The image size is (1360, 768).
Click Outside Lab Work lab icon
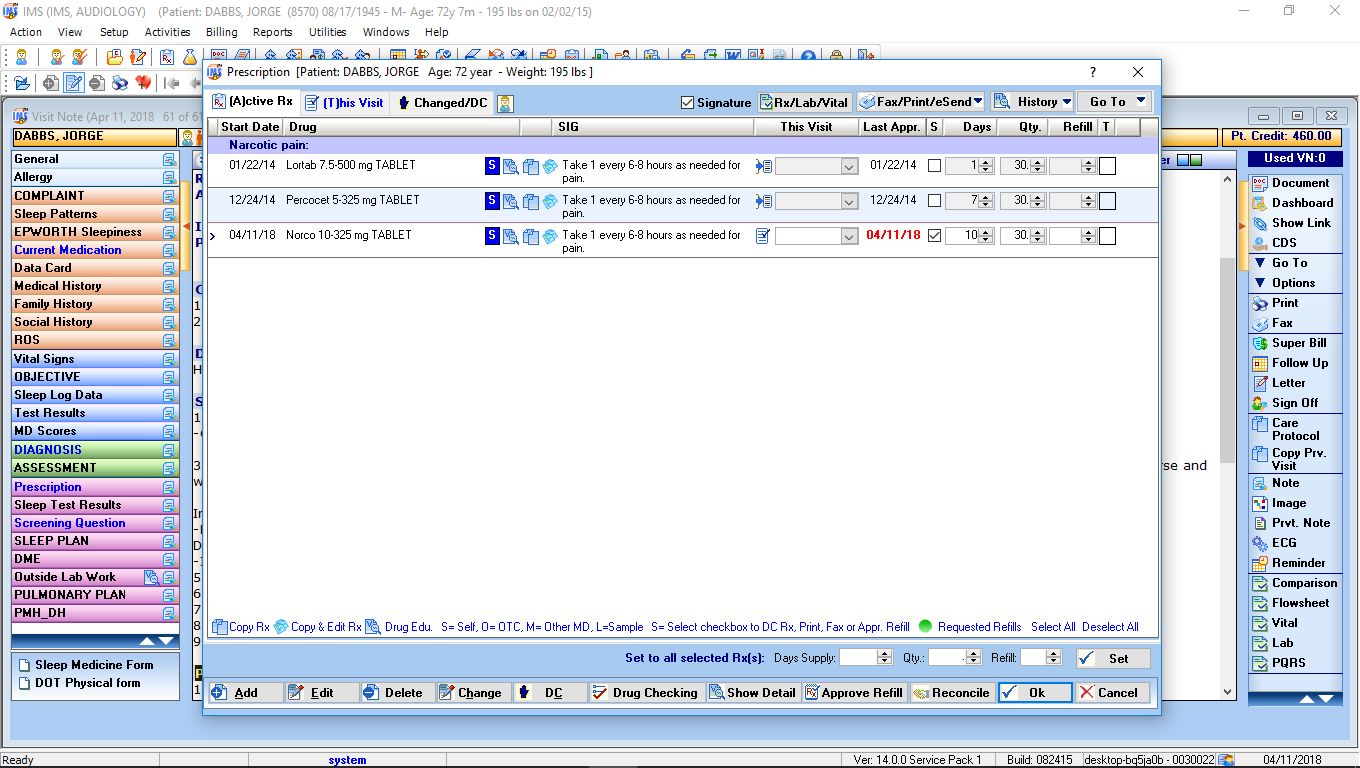pos(151,577)
